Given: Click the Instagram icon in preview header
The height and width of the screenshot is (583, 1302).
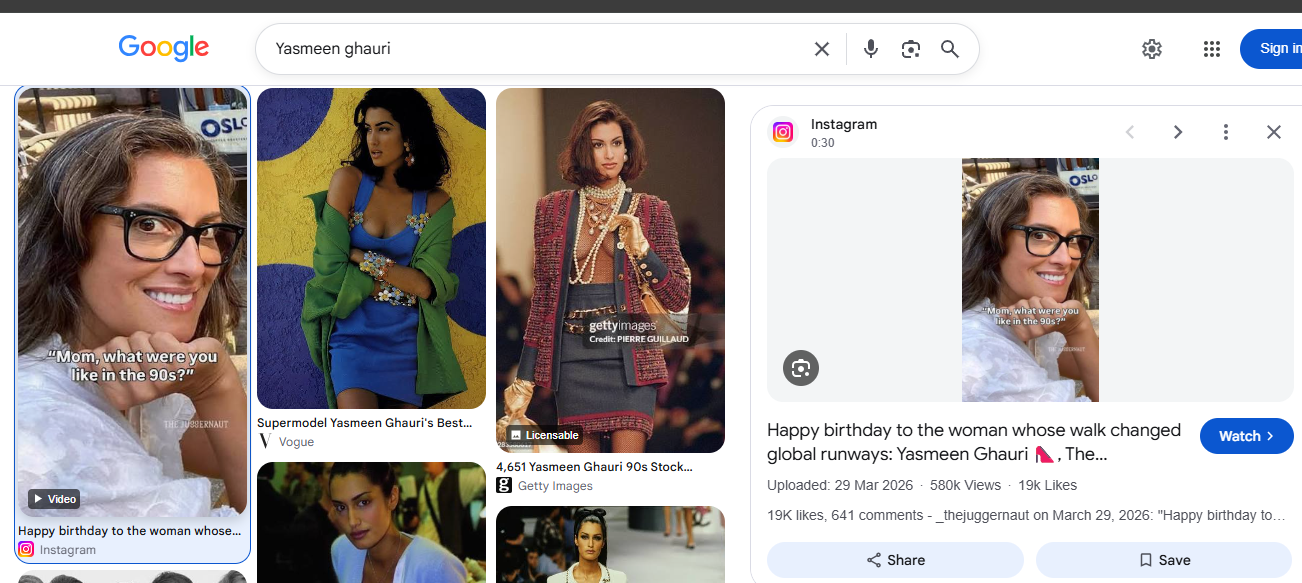Looking at the screenshot, I should tap(783, 132).
